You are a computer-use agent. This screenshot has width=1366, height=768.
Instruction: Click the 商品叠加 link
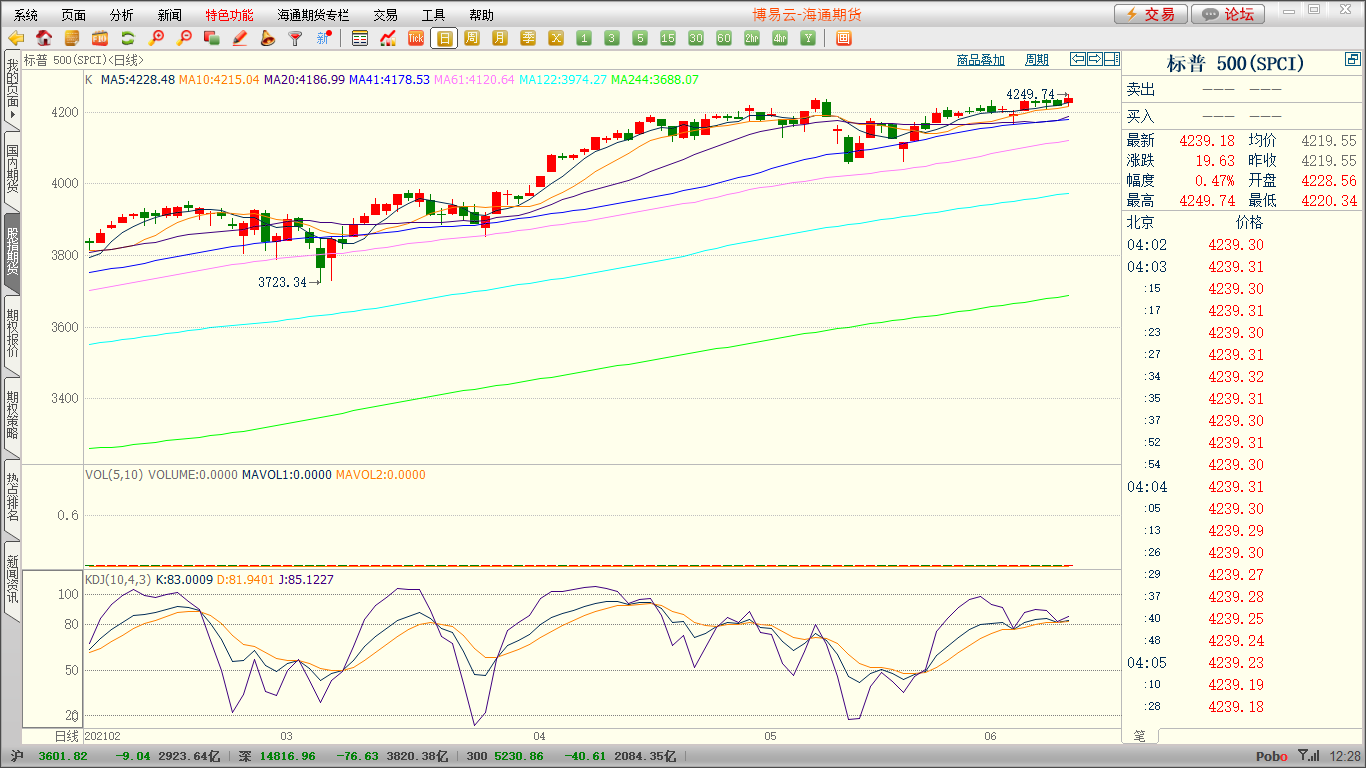click(980, 60)
